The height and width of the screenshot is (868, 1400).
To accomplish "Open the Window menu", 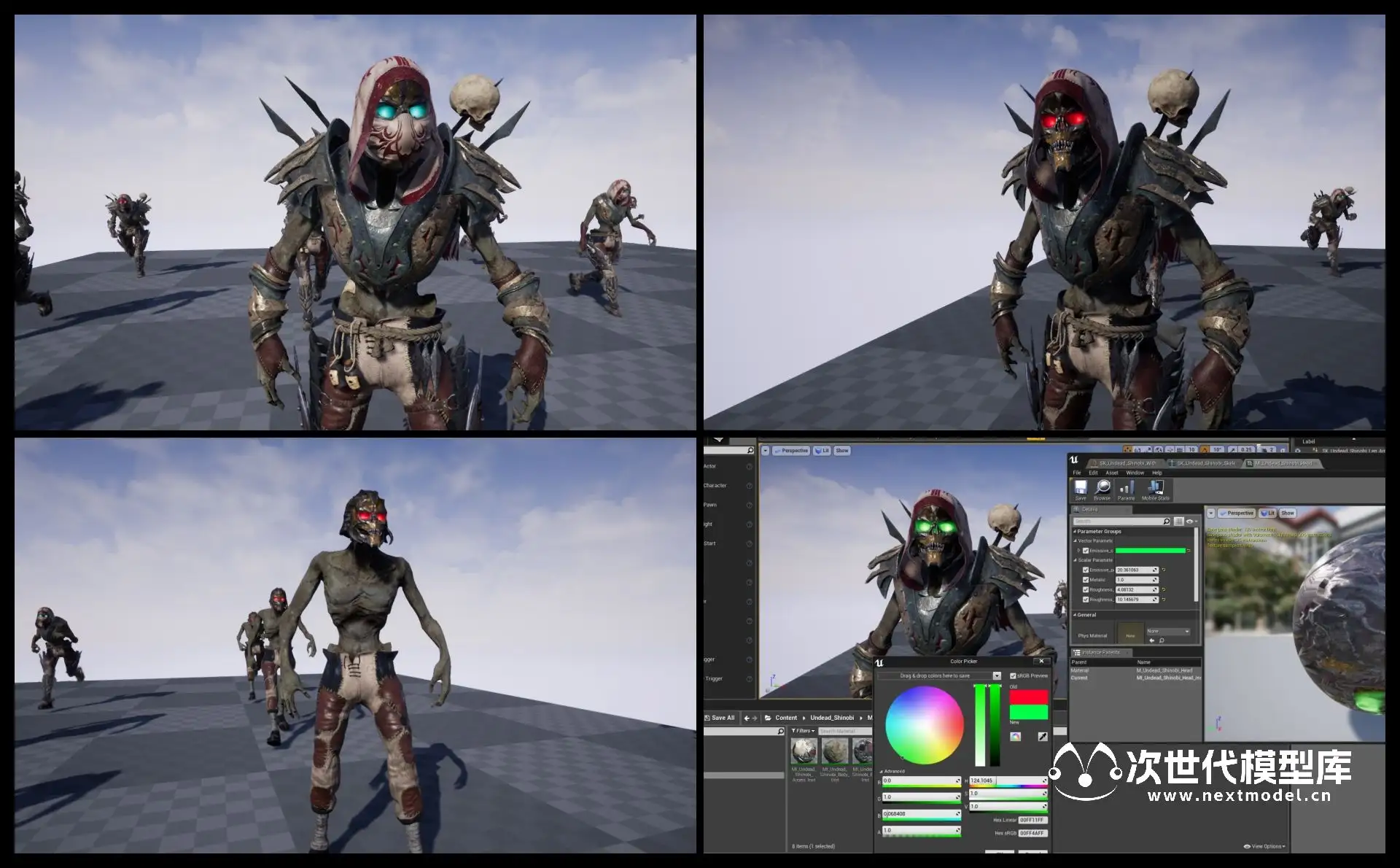I will [1135, 473].
